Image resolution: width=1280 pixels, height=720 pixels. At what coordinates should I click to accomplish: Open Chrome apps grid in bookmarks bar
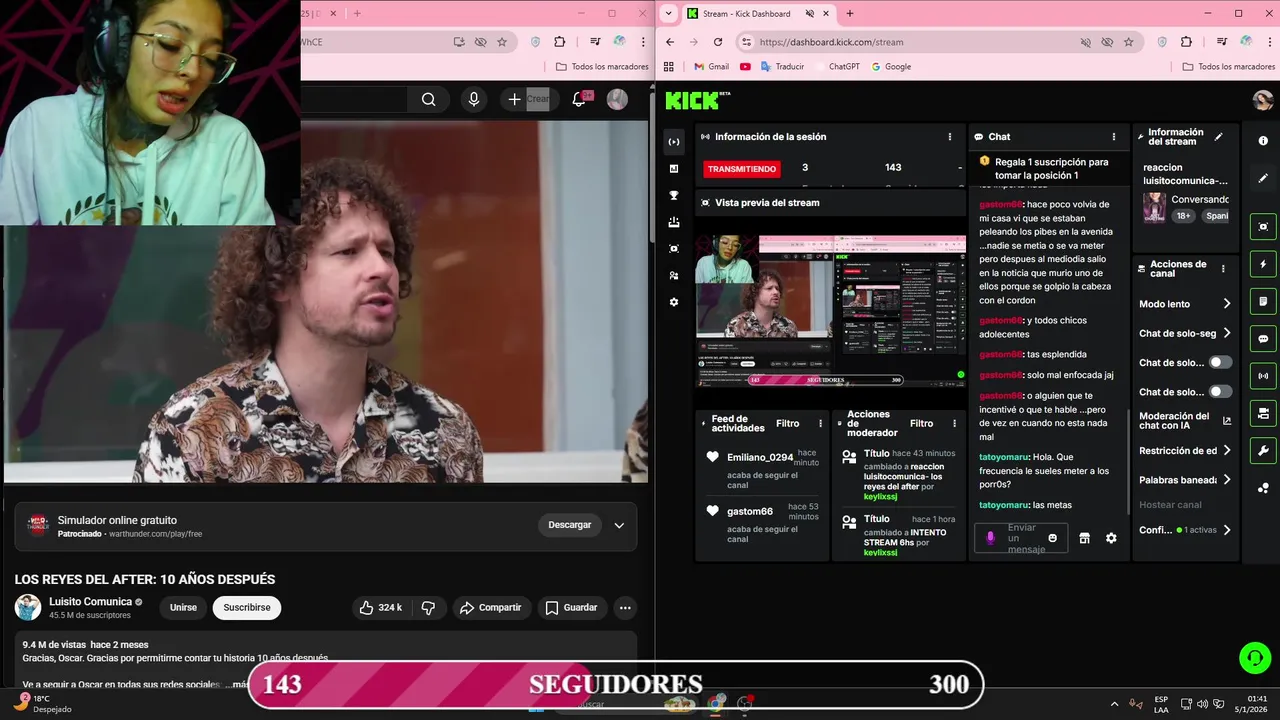pyautogui.click(x=669, y=67)
